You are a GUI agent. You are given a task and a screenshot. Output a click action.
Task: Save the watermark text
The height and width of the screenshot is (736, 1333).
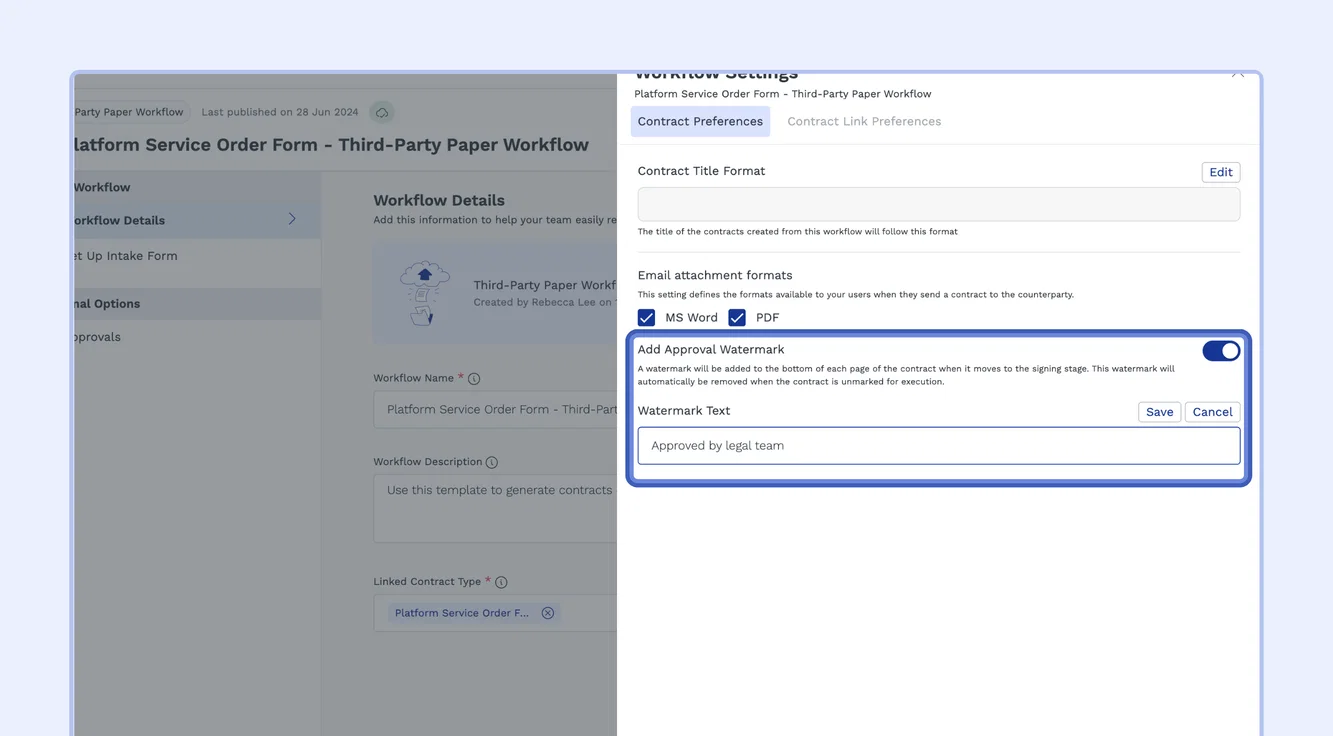click(1160, 412)
